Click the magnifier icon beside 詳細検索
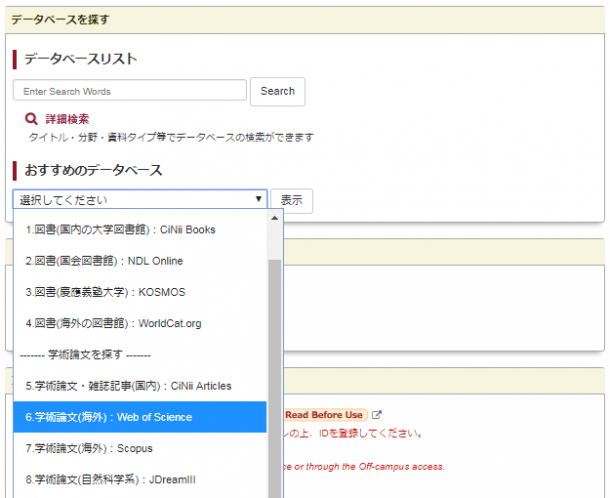 [x=31, y=119]
